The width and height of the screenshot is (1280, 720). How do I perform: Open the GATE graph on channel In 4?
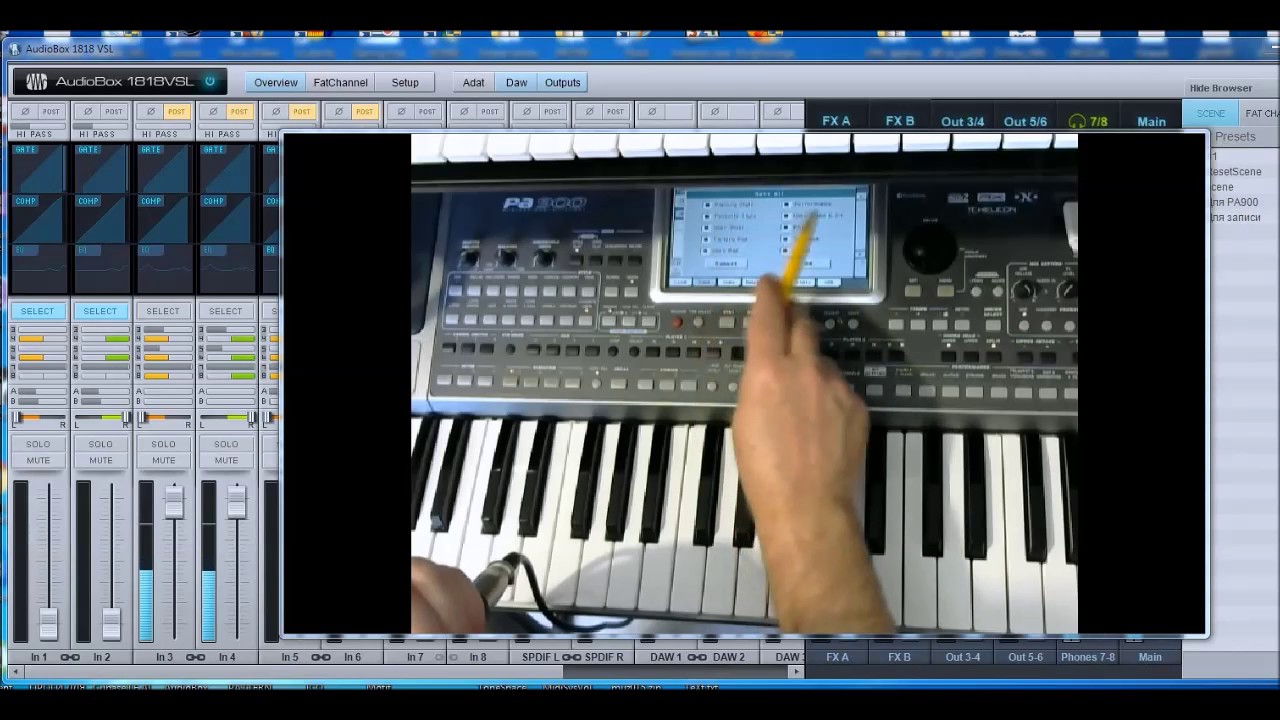coord(226,167)
